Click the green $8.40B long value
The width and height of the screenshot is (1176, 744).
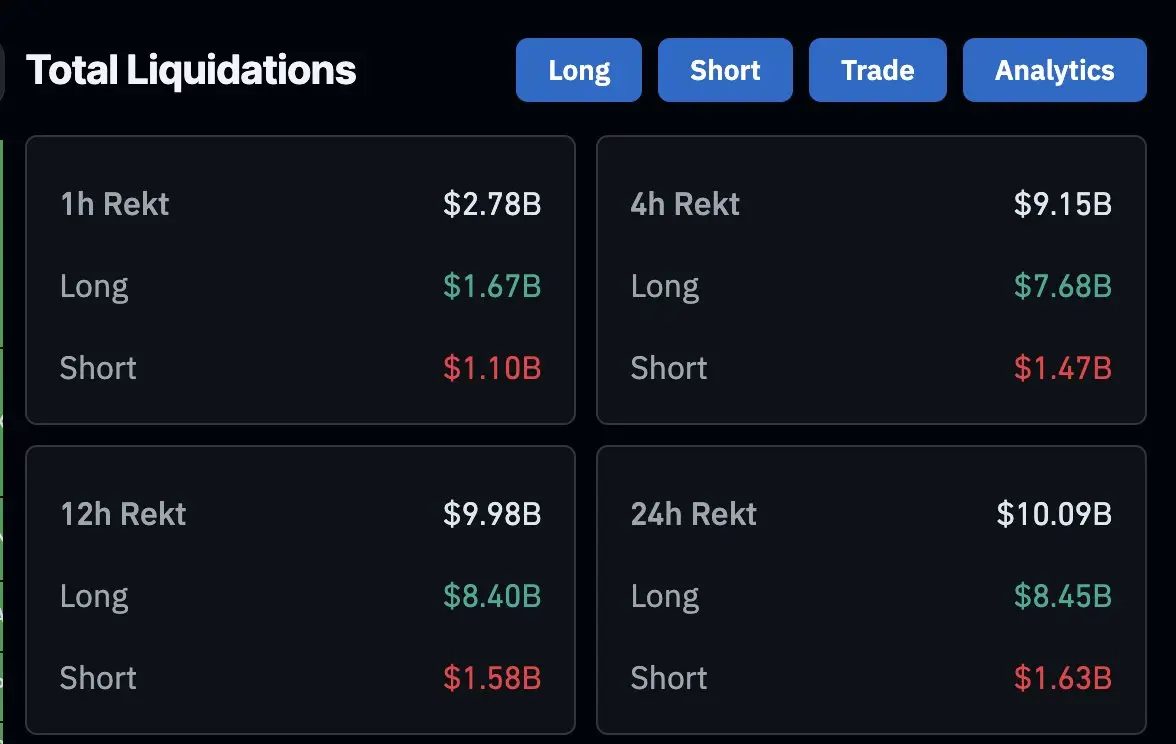[492, 596]
